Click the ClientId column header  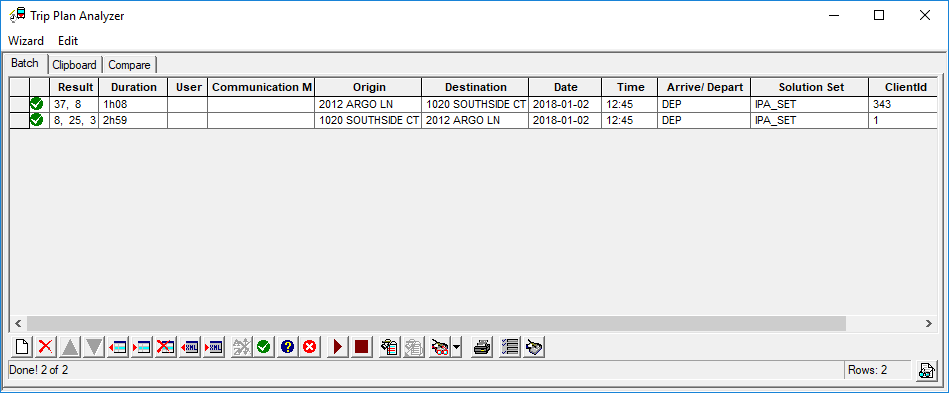tap(903, 87)
